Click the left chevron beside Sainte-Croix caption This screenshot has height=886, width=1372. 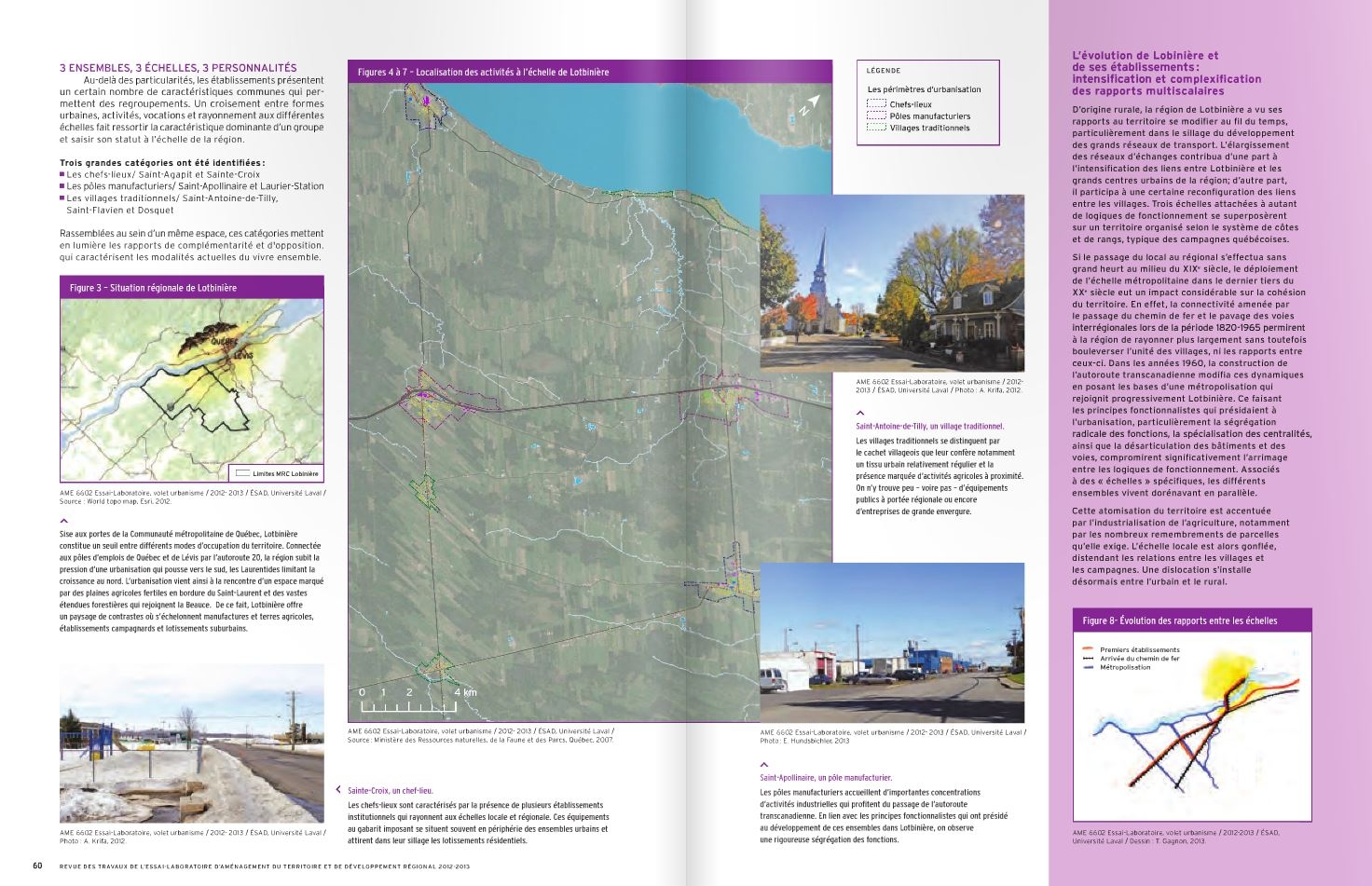(338, 790)
